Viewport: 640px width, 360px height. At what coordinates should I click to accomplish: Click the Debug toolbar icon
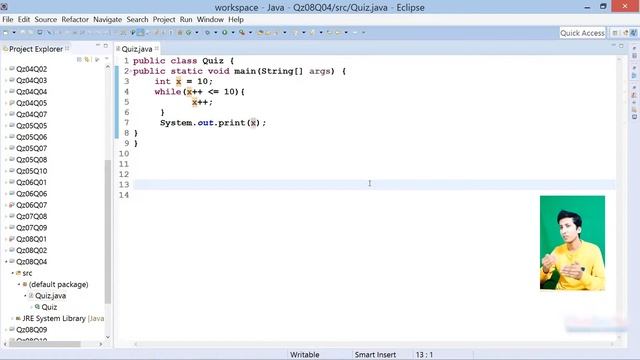click(207, 33)
